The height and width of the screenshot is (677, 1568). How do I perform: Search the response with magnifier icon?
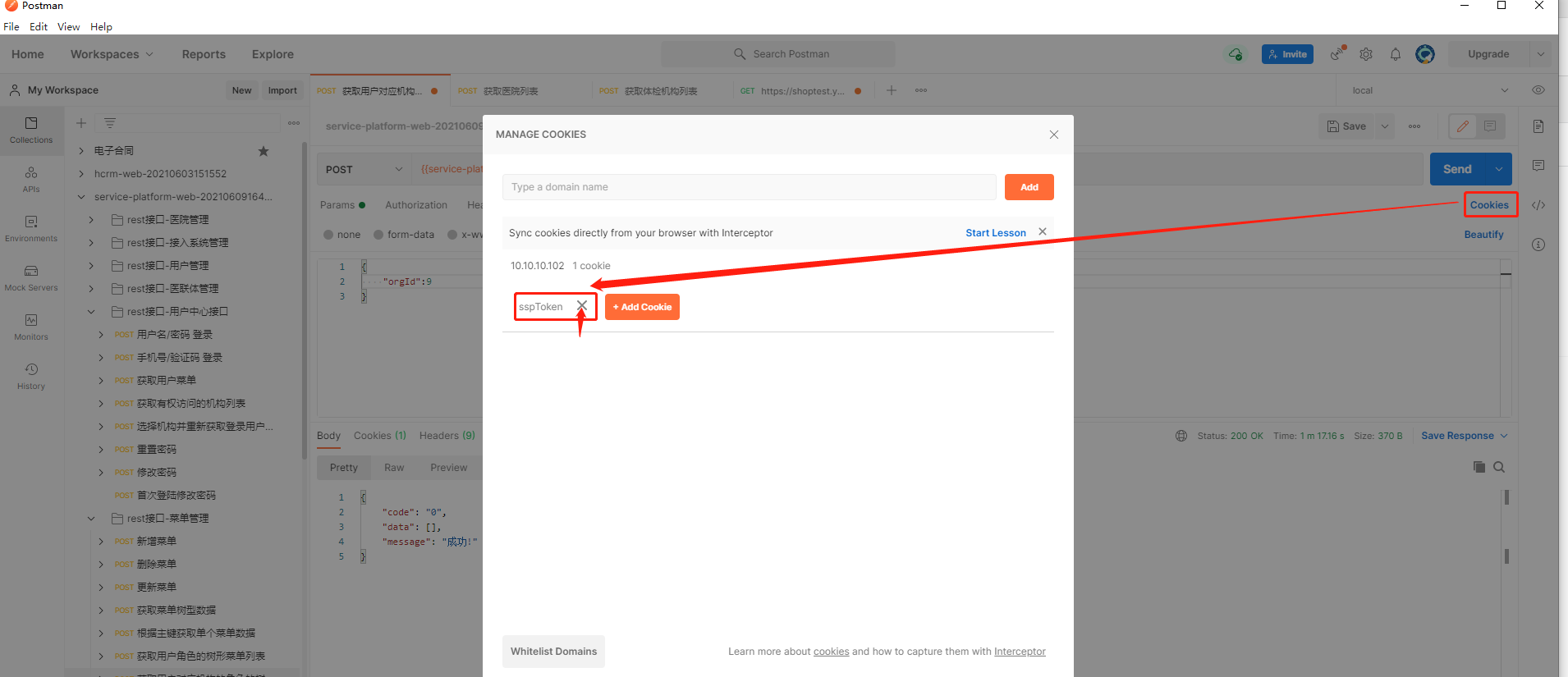click(x=1499, y=467)
